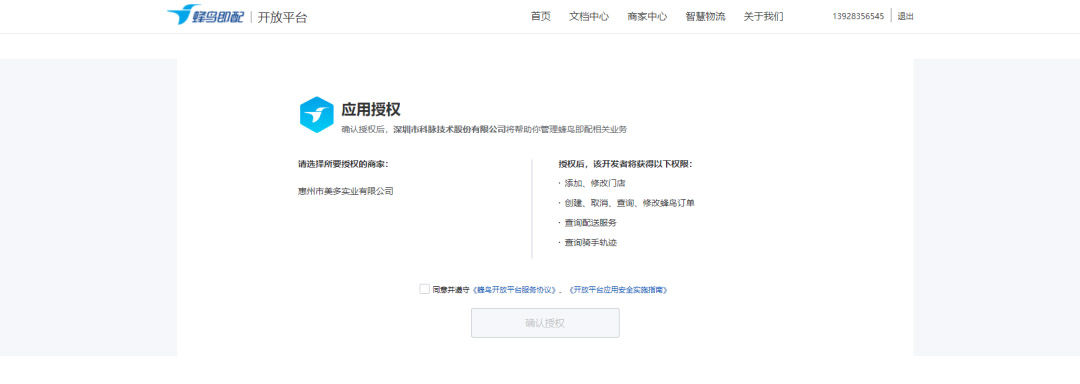Click the 深圳市科脉技术股份有限公司 company name
Screen dimensions: 1080x384
click(449, 129)
